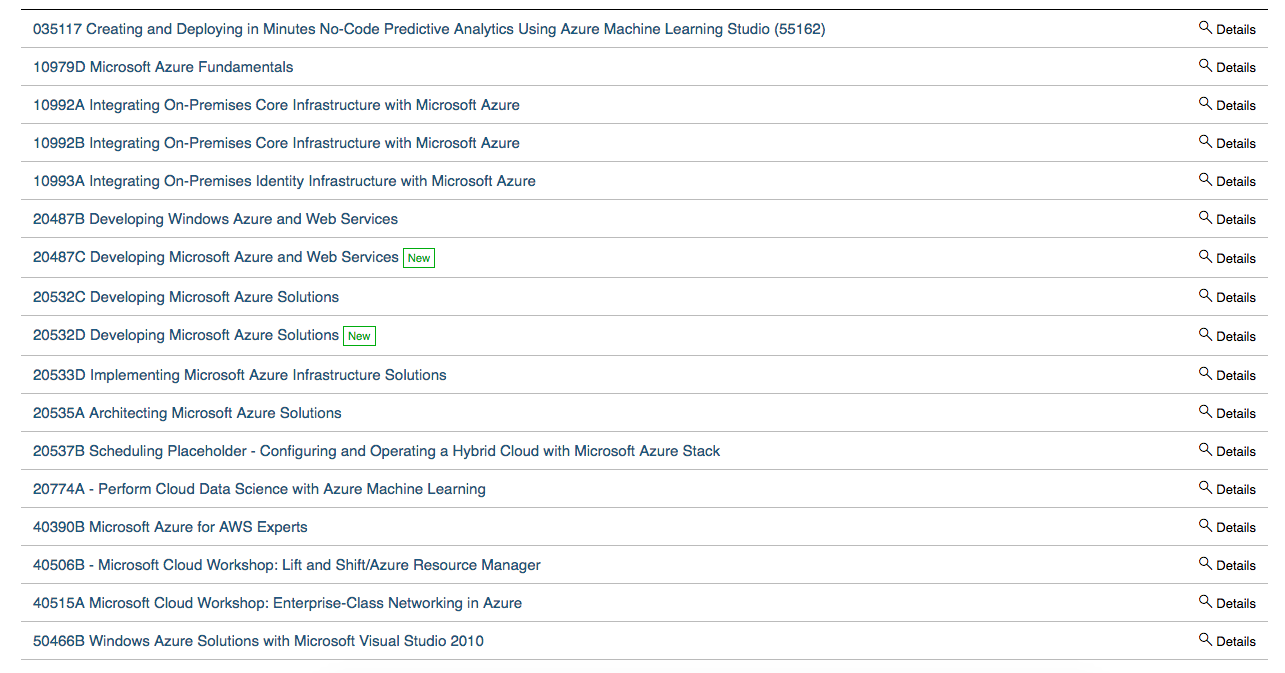Click magnifier icon in the 20487B row
This screenshot has height=673, width=1285.
tap(1205, 218)
